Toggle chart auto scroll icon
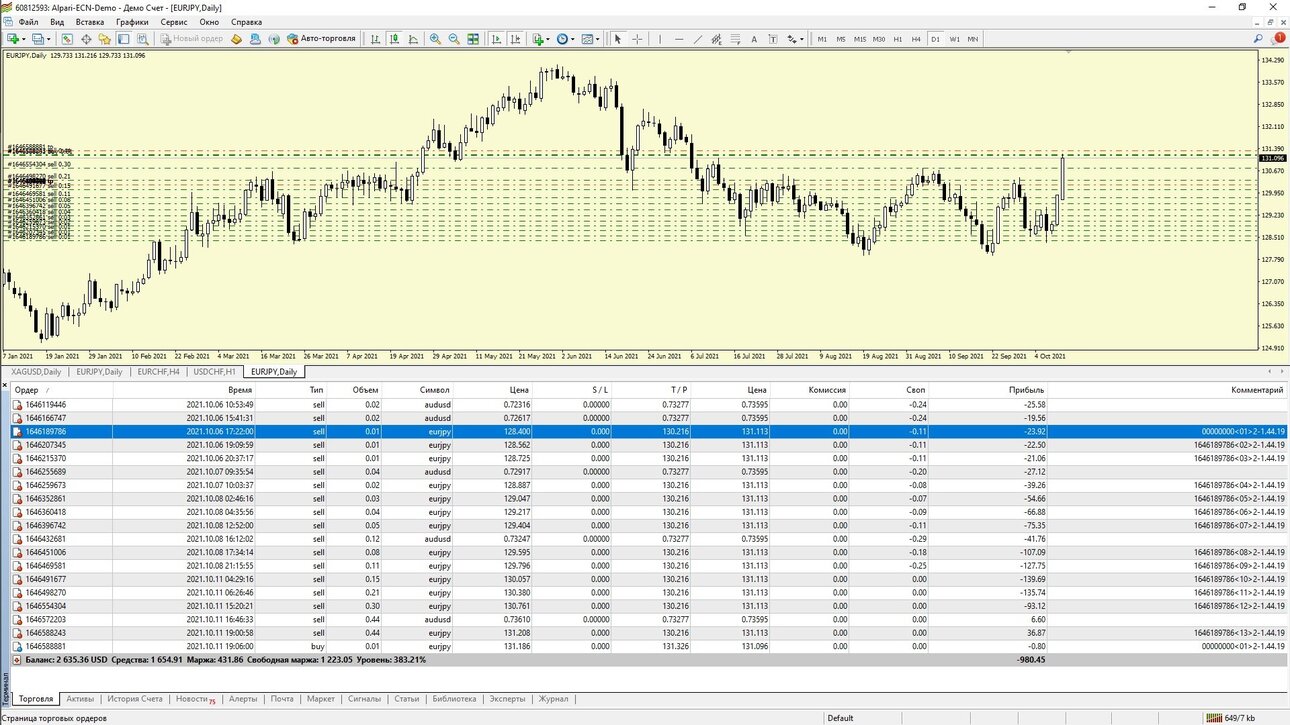The height and width of the screenshot is (725, 1290). [496, 39]
